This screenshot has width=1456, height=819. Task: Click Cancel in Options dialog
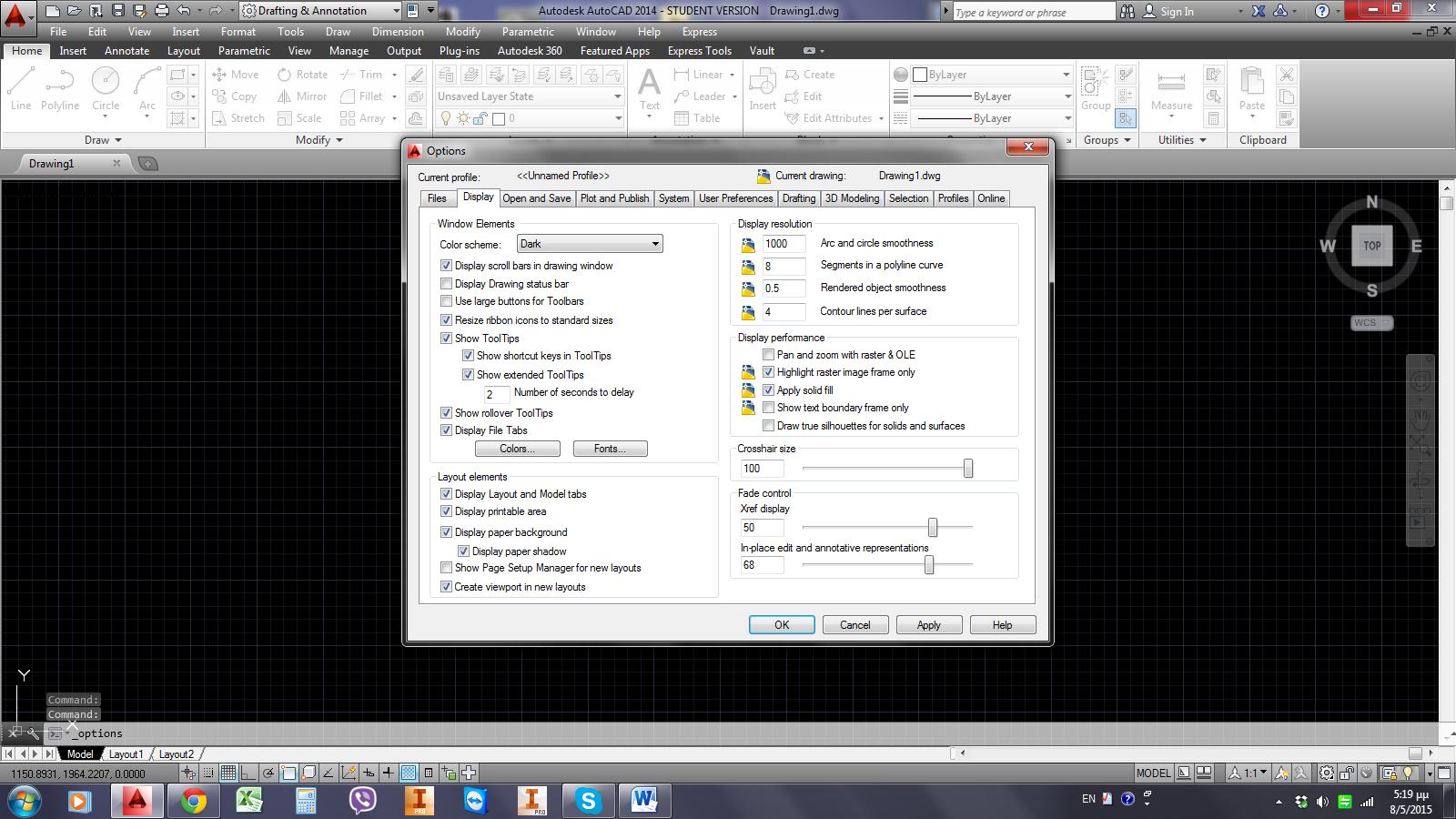(x=855, y=625)
